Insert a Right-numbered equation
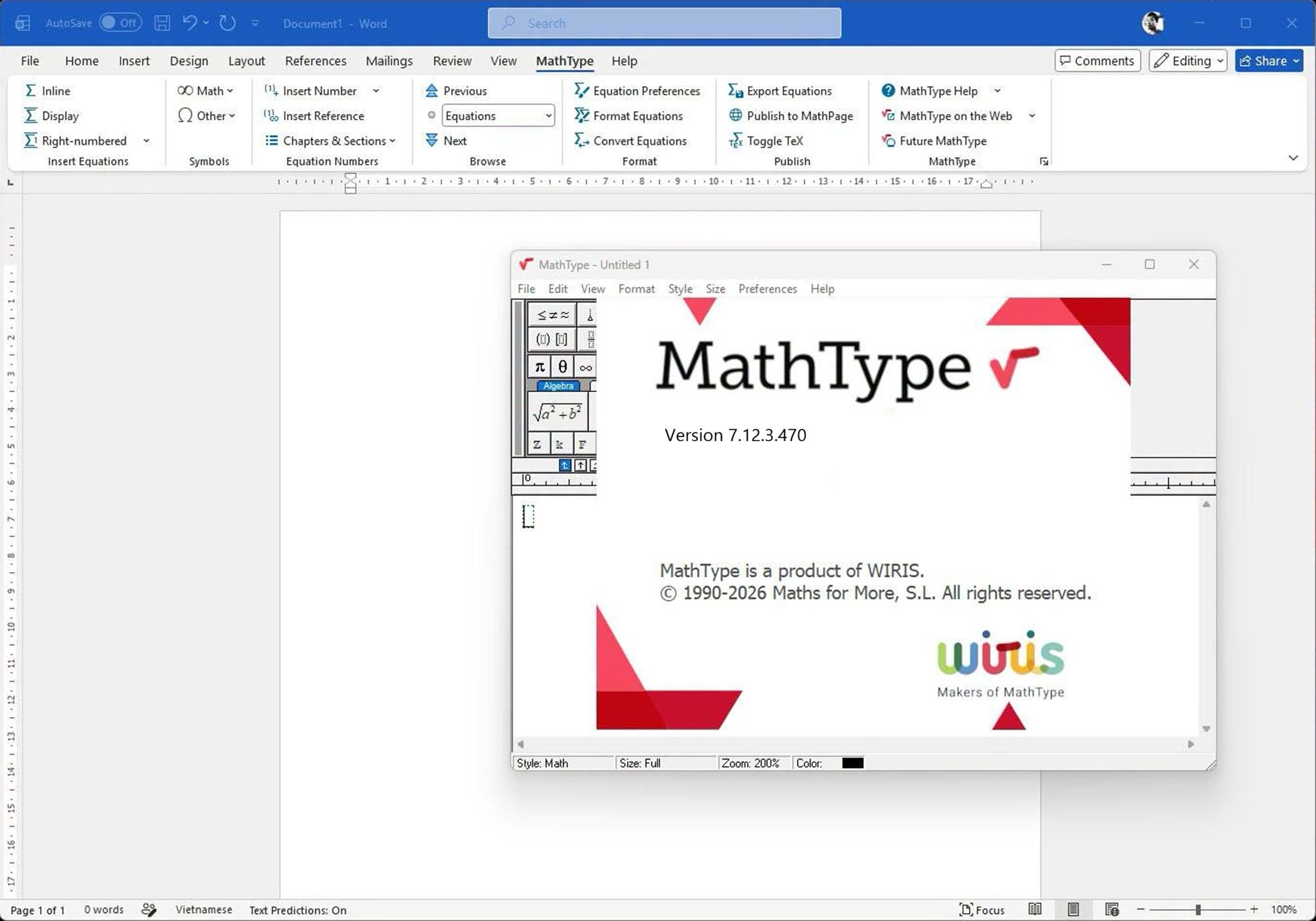The width and height of the screenshot is (1316, 921). coord(75,141)
